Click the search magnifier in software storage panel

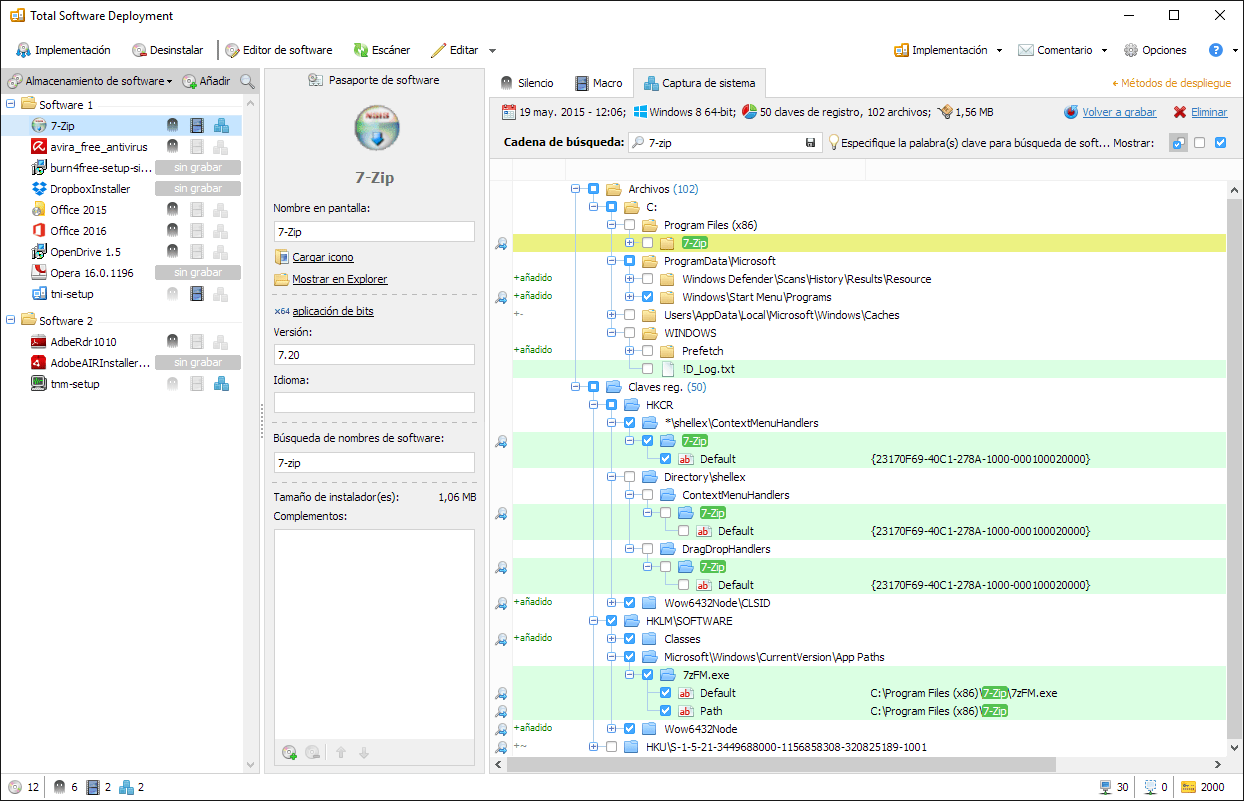247,81
